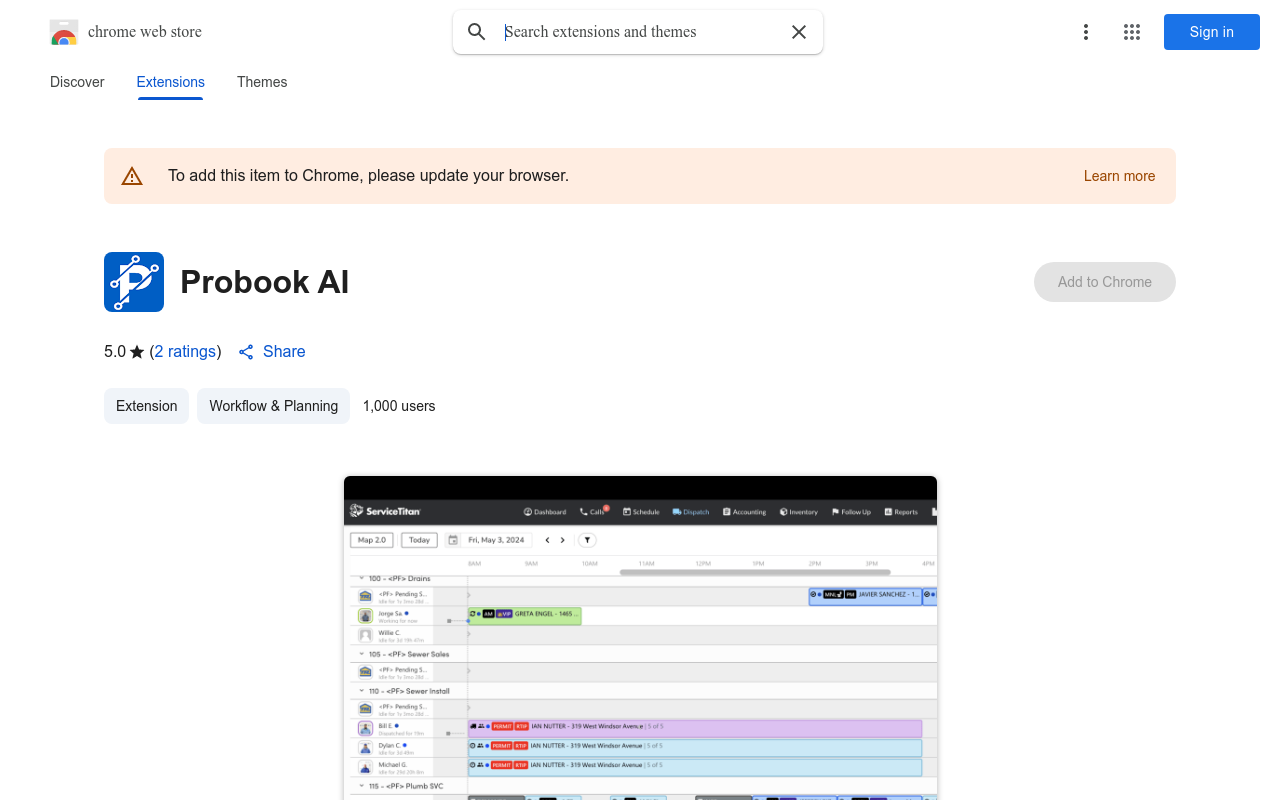Open the 2 ratings link

[x=185, y=351]
